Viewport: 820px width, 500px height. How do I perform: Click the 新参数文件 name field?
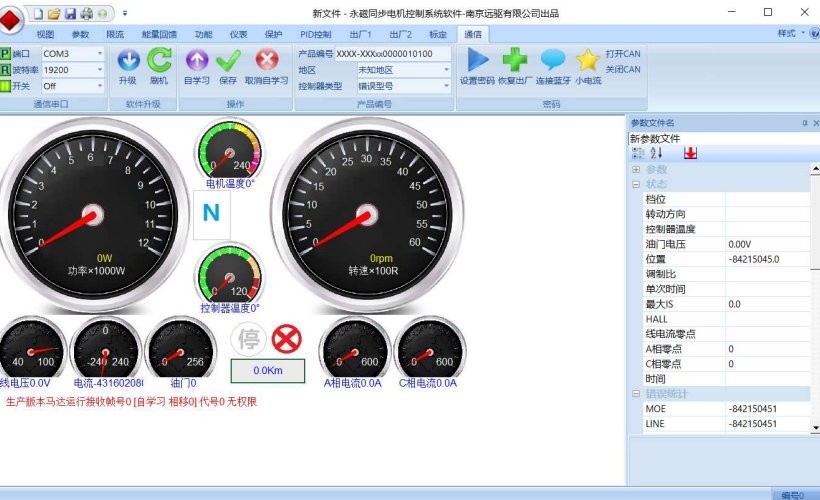coord(724,139)
